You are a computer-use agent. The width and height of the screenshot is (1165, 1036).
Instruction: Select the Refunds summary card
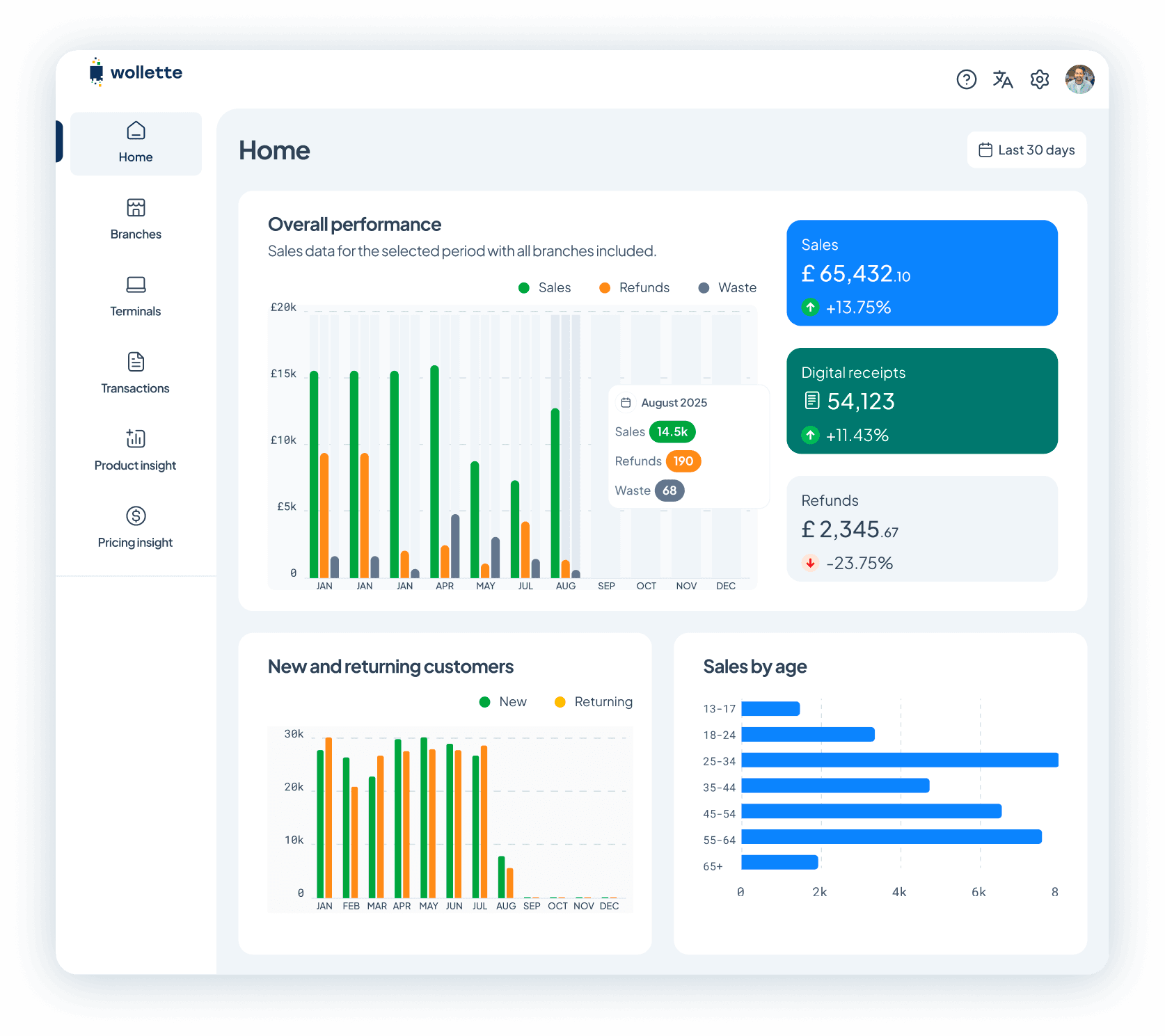[922, 529]
